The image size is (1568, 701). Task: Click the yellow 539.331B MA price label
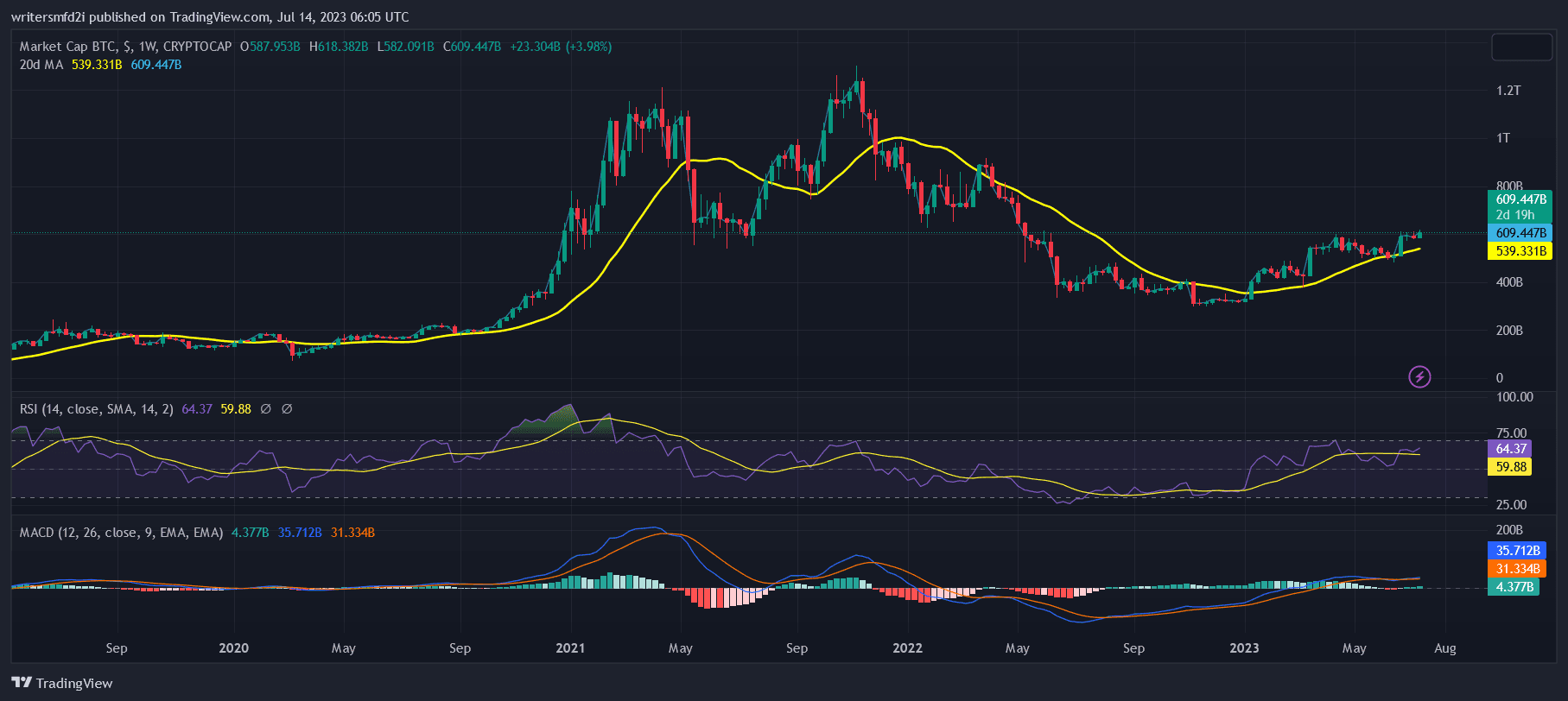pos(1520,251)
